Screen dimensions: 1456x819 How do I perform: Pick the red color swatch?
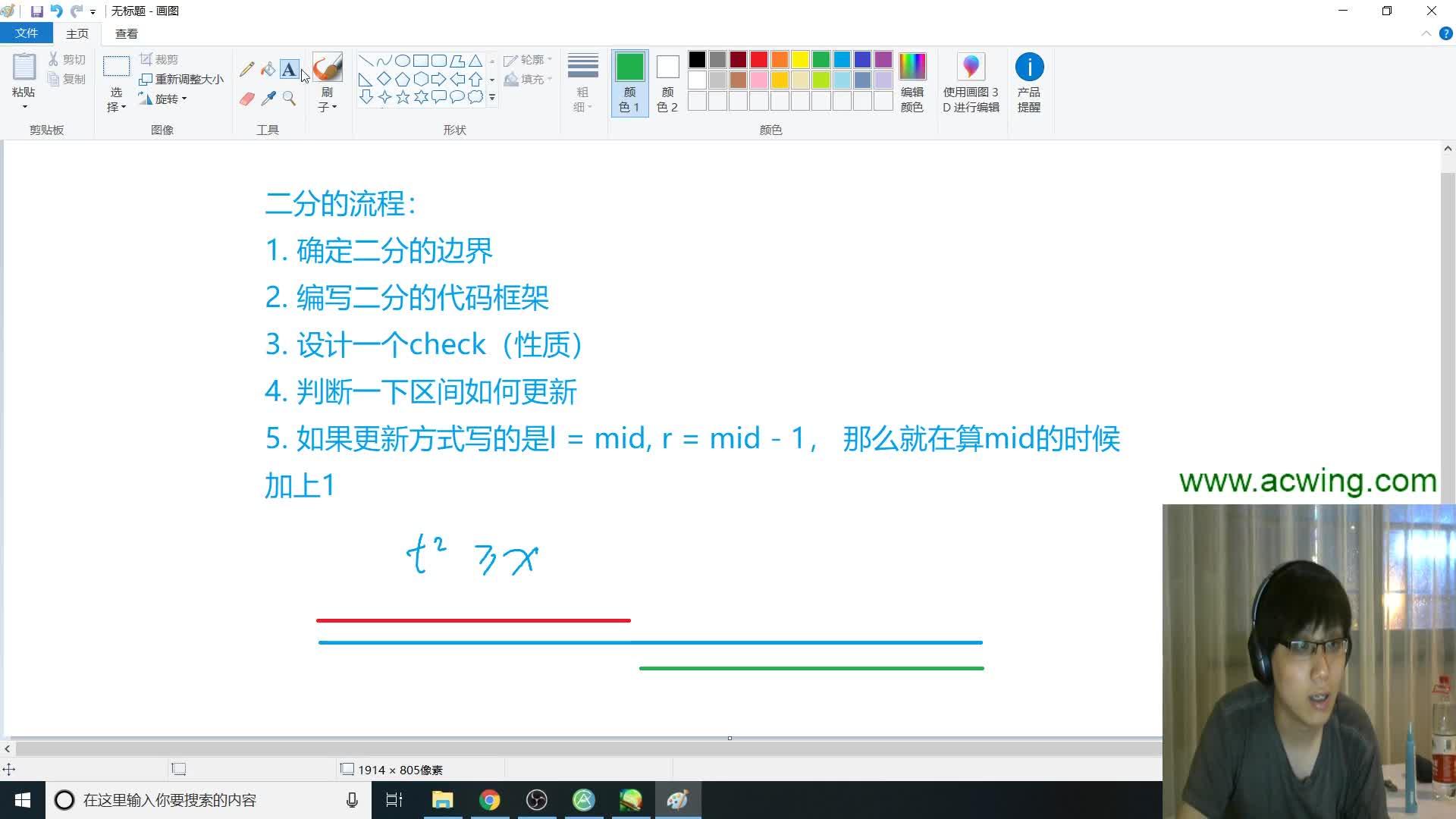(758, 60)
